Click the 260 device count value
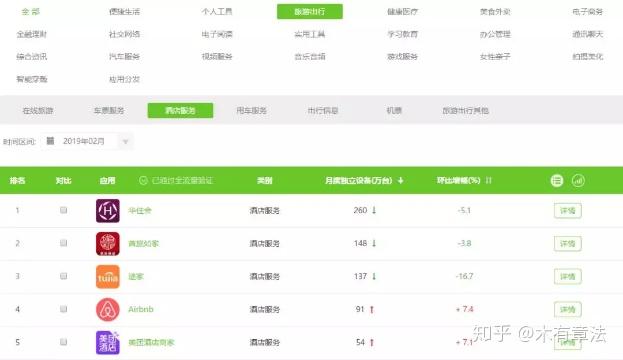The image size is (623, 360). pos(360,210)
